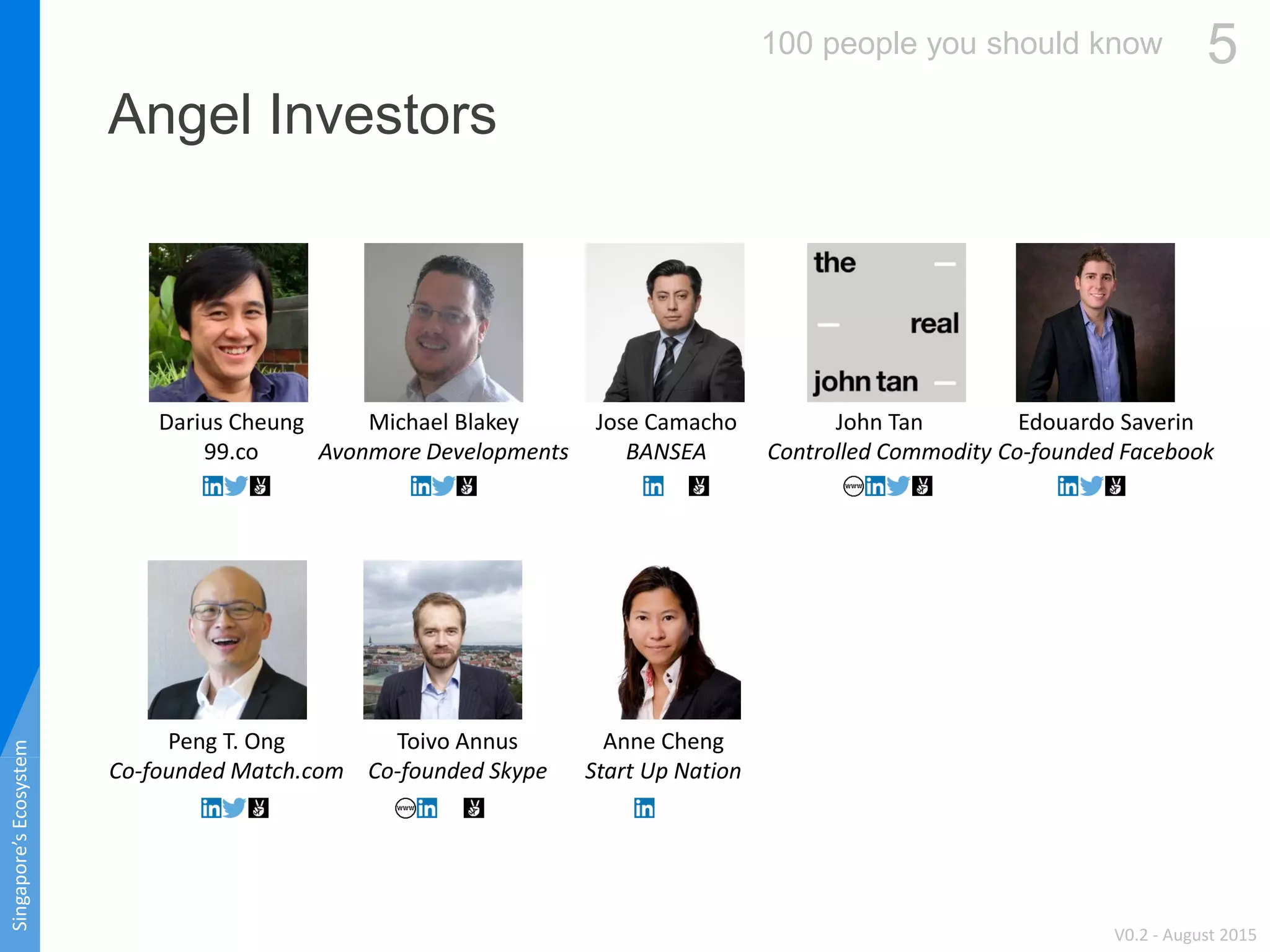Open Michael Blakey's AngelList icon
This screenshot has height=952, width=1270.
coord(466,486)
